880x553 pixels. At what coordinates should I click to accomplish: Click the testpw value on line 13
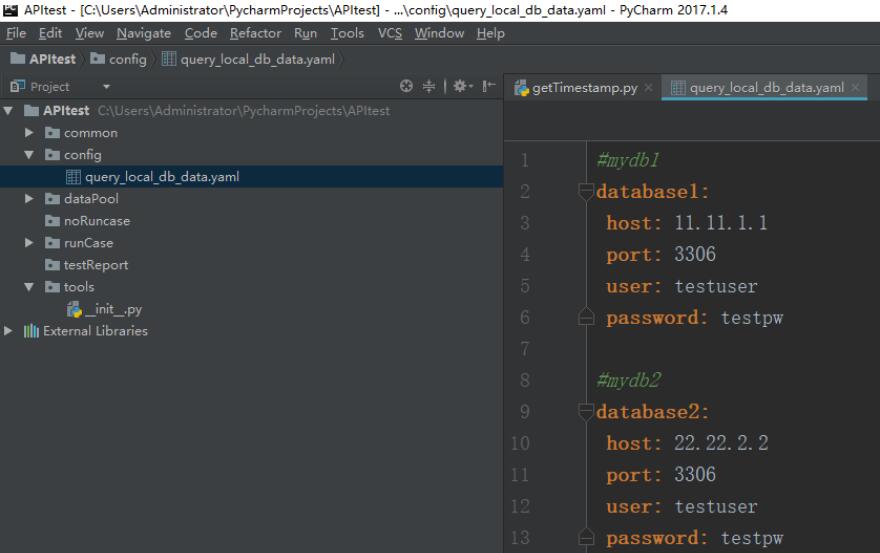(x=751, y=538)
